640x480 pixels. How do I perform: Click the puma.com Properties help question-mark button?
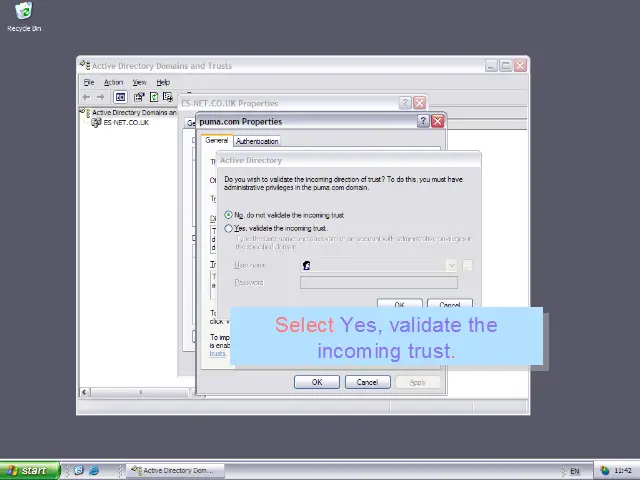click(x=423, y=121)
